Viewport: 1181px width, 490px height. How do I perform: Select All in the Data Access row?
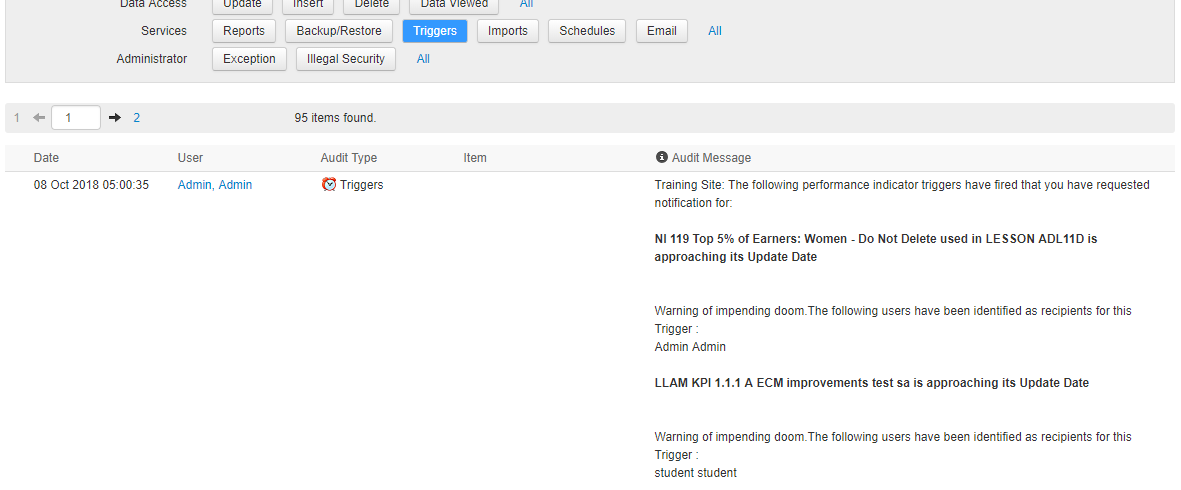(526, 5)
